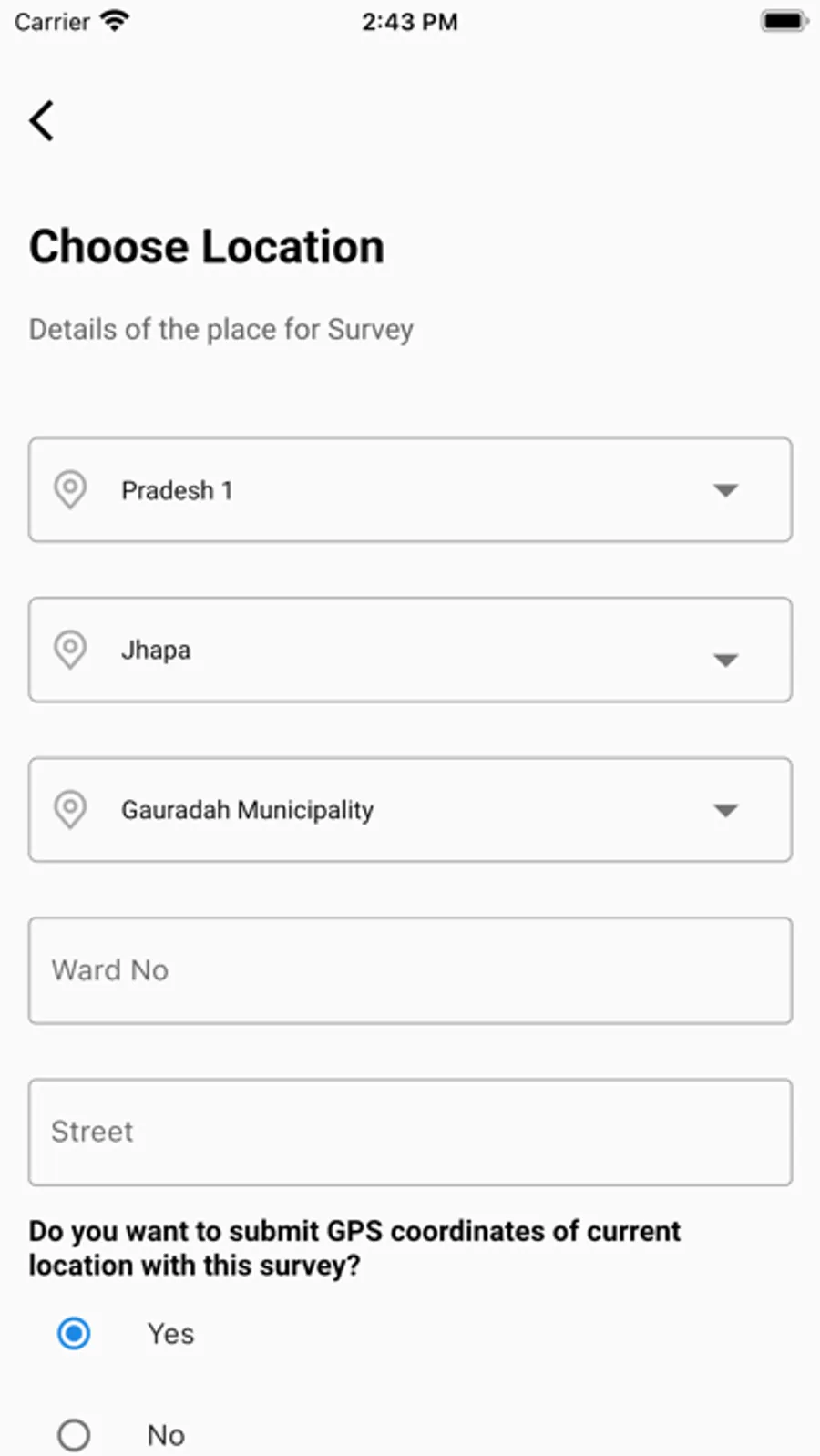Tap the back arrow icon
The image size is (820, 1456).
pyautogui.click(x=42, y=120)
